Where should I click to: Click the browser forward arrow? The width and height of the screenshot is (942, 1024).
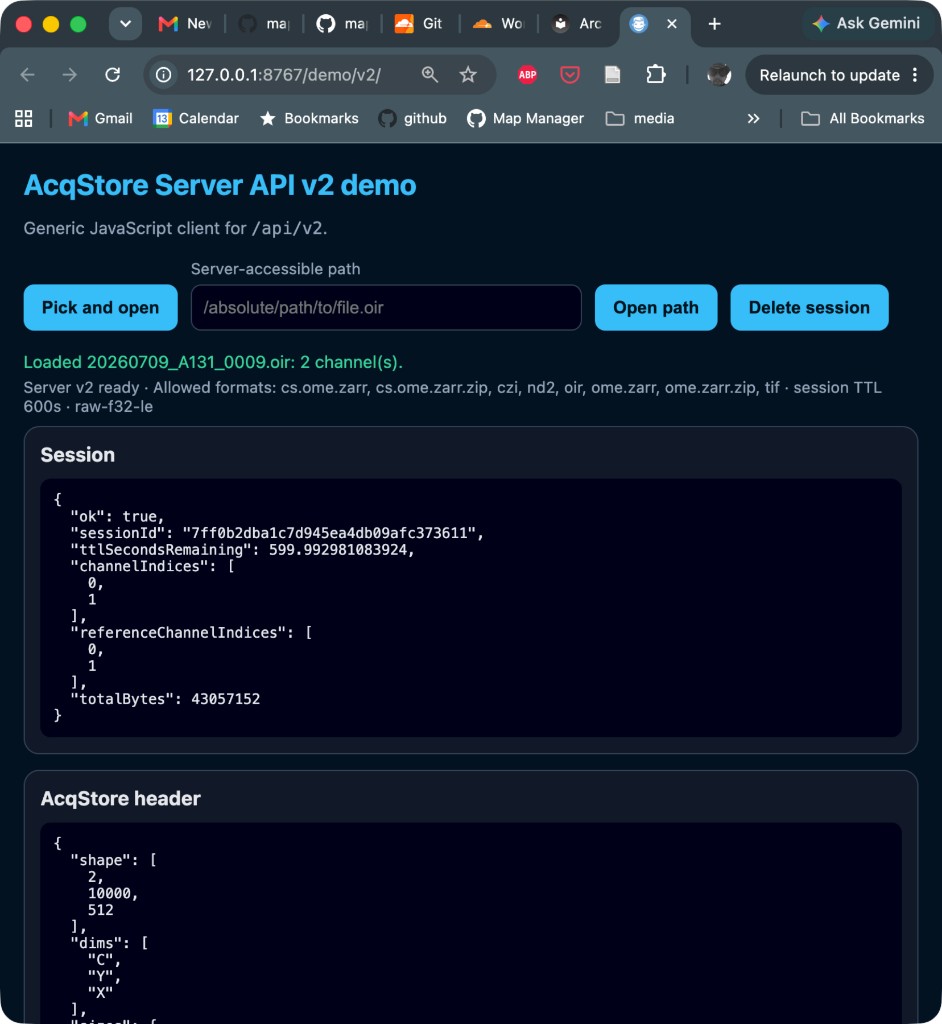click(69, 75)
